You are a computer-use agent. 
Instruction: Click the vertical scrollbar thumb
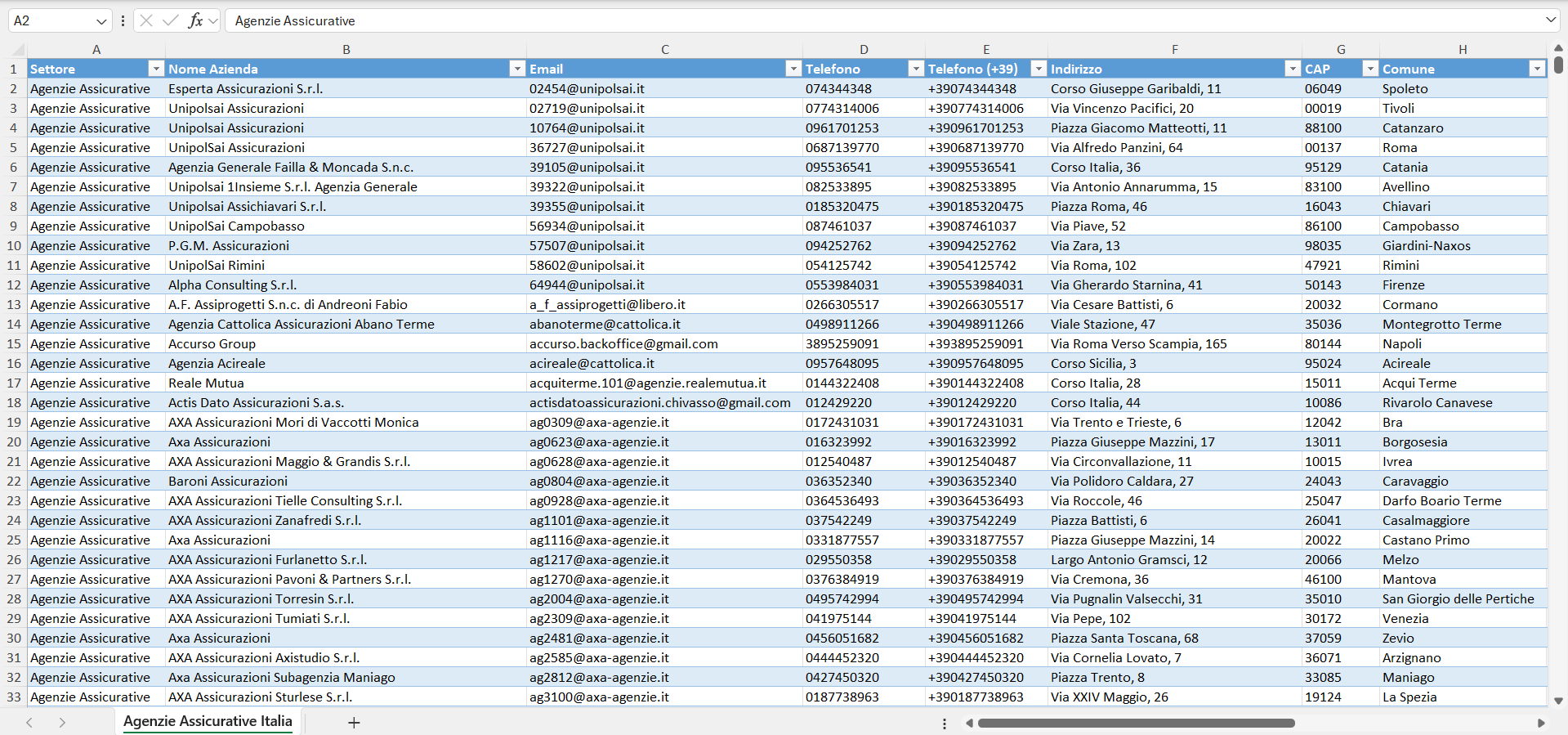click(x=1558, y=65)
